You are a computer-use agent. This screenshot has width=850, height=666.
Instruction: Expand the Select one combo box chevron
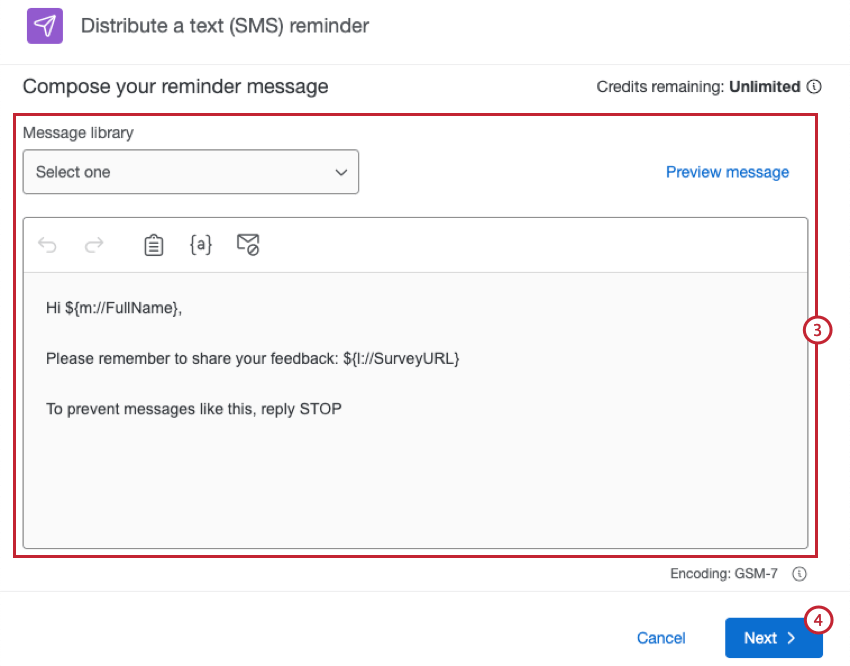click(x=340, y=171)
